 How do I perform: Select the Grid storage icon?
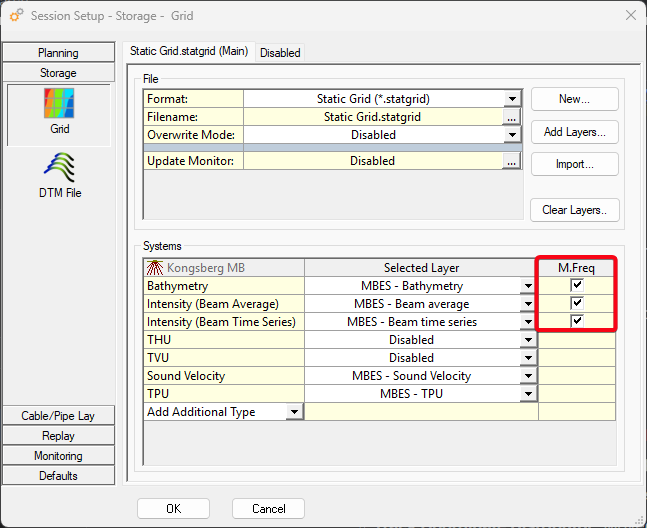[59, 105]
